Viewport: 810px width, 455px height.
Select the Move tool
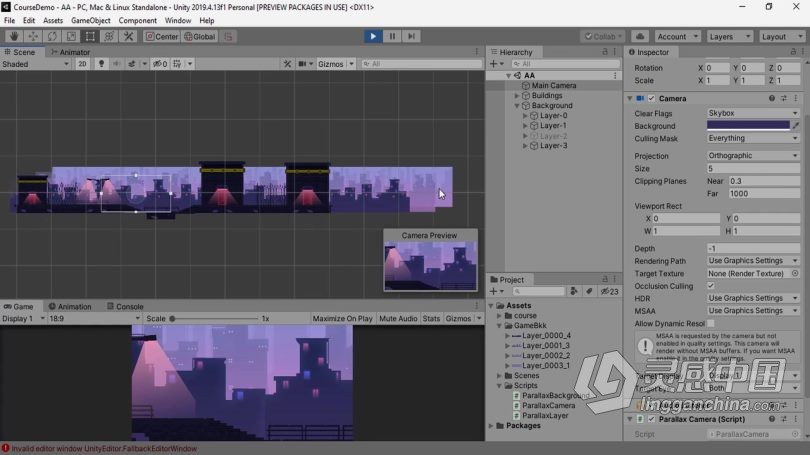pos(33,37)
